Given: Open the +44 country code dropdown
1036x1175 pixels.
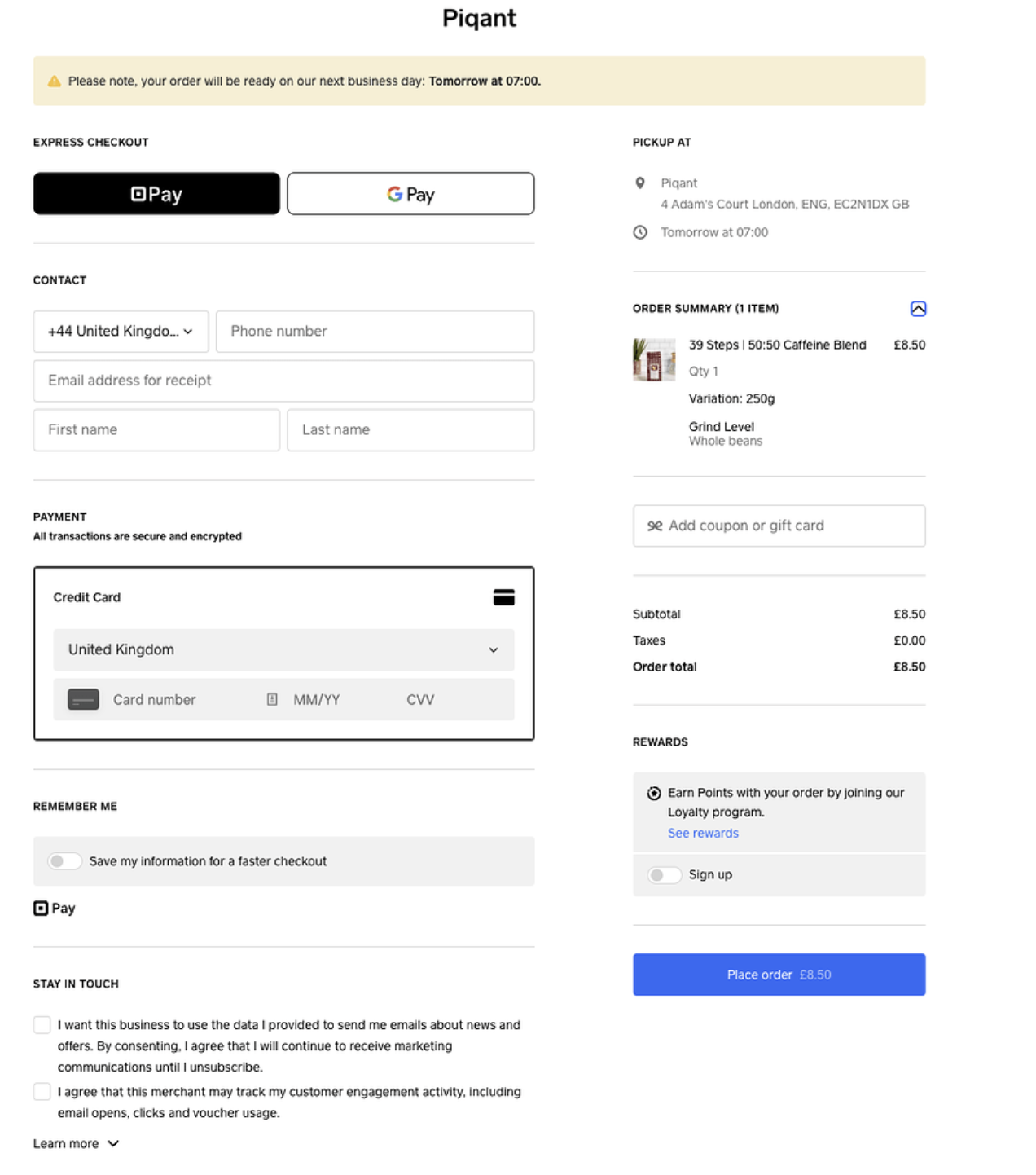Looking at the screenshot, I should coord(121,331).
